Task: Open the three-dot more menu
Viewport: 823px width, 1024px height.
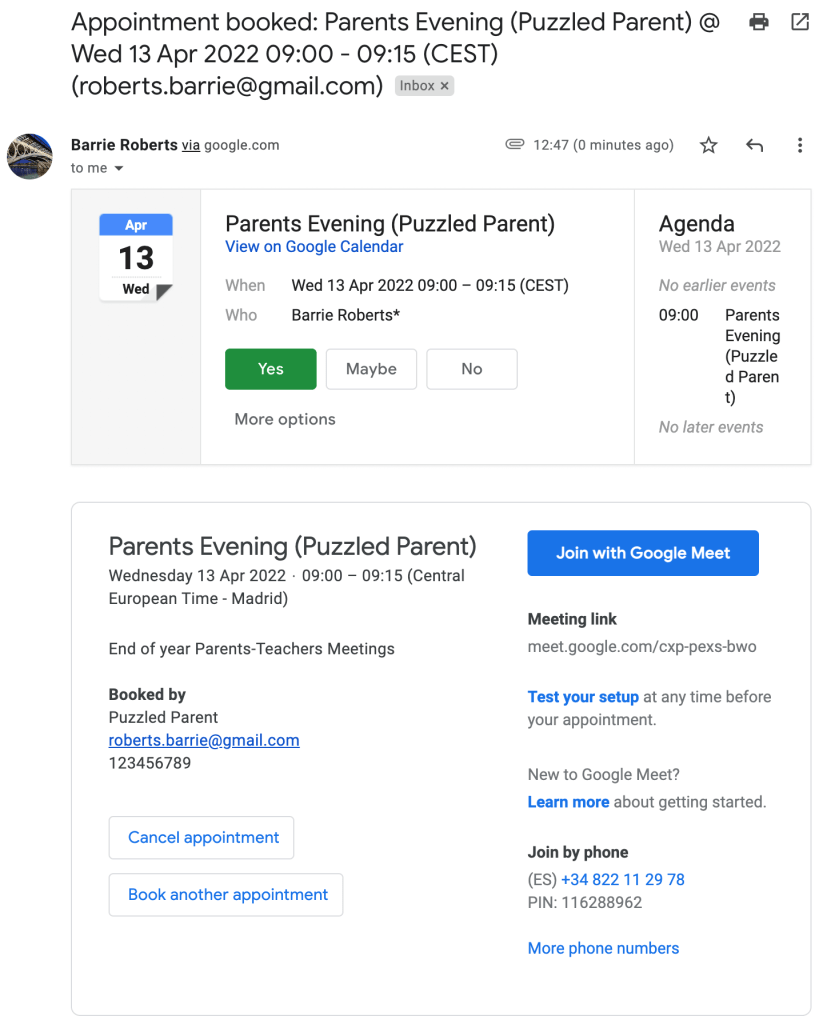Action: click(800, 146)
